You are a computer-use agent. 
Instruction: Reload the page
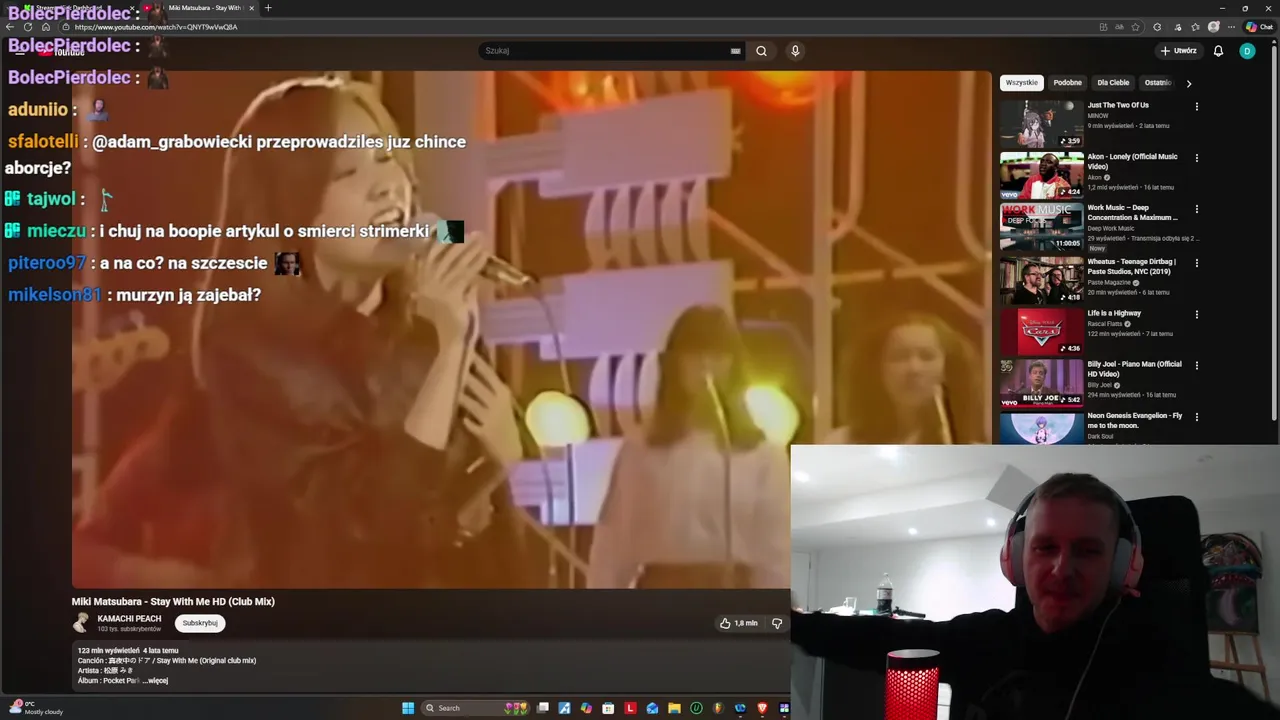pyautogui.click(x=28, y=27)
